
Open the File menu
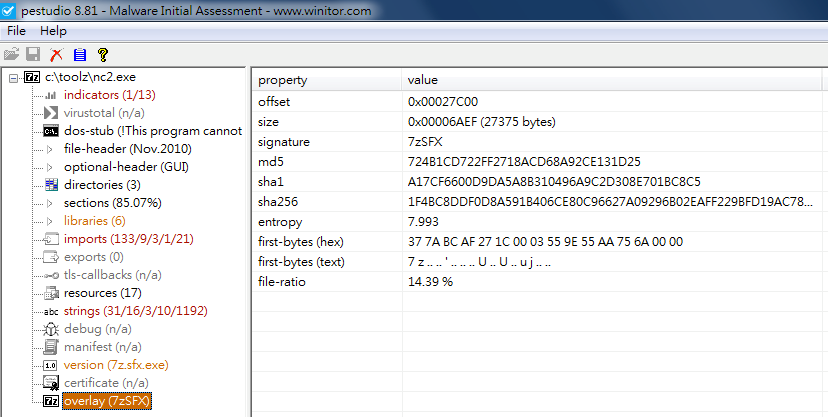click(x=16, y=31)
